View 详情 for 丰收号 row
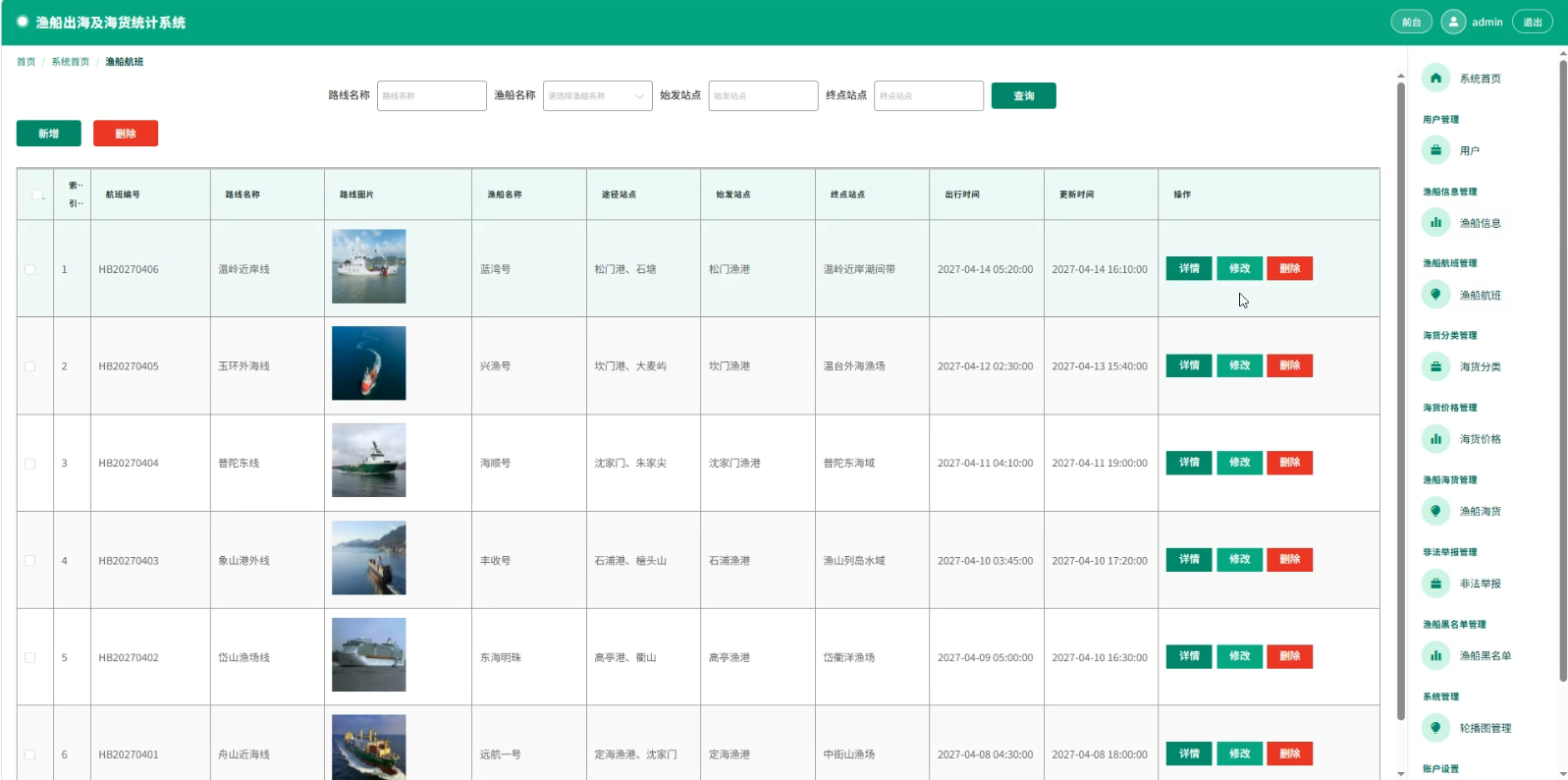 click(x=1189, y=559)
